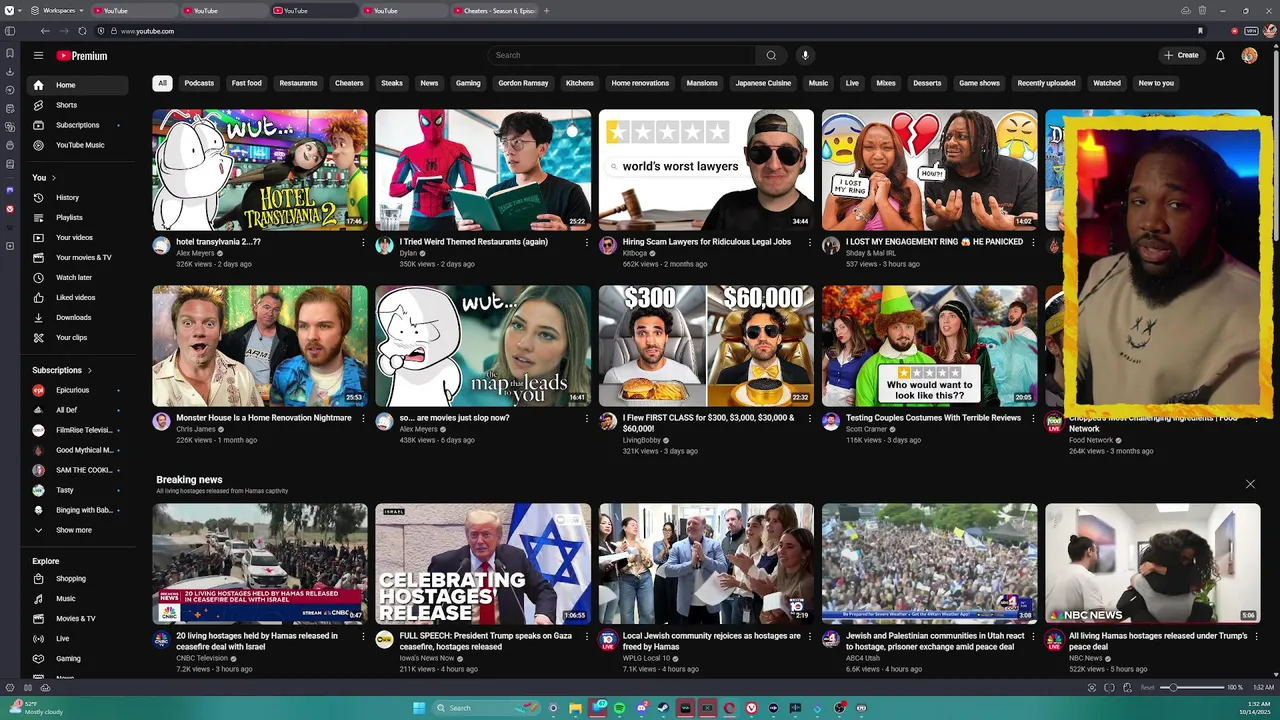1280x720 pixels.
Task: Start voice search with microphone icon
Action: 805,55
